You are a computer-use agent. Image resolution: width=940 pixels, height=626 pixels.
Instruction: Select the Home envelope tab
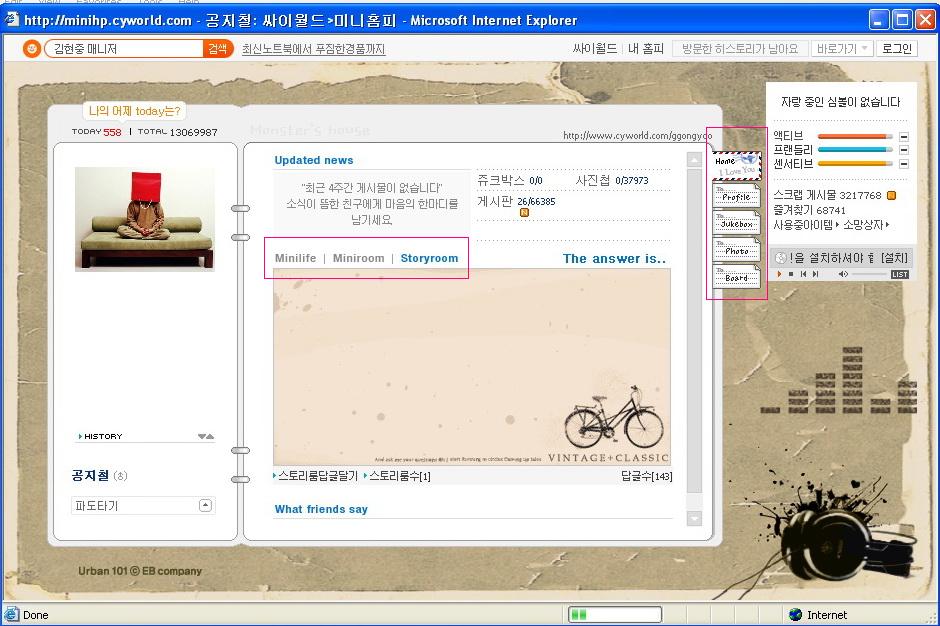pyautogui.click(x=737, y=166)
